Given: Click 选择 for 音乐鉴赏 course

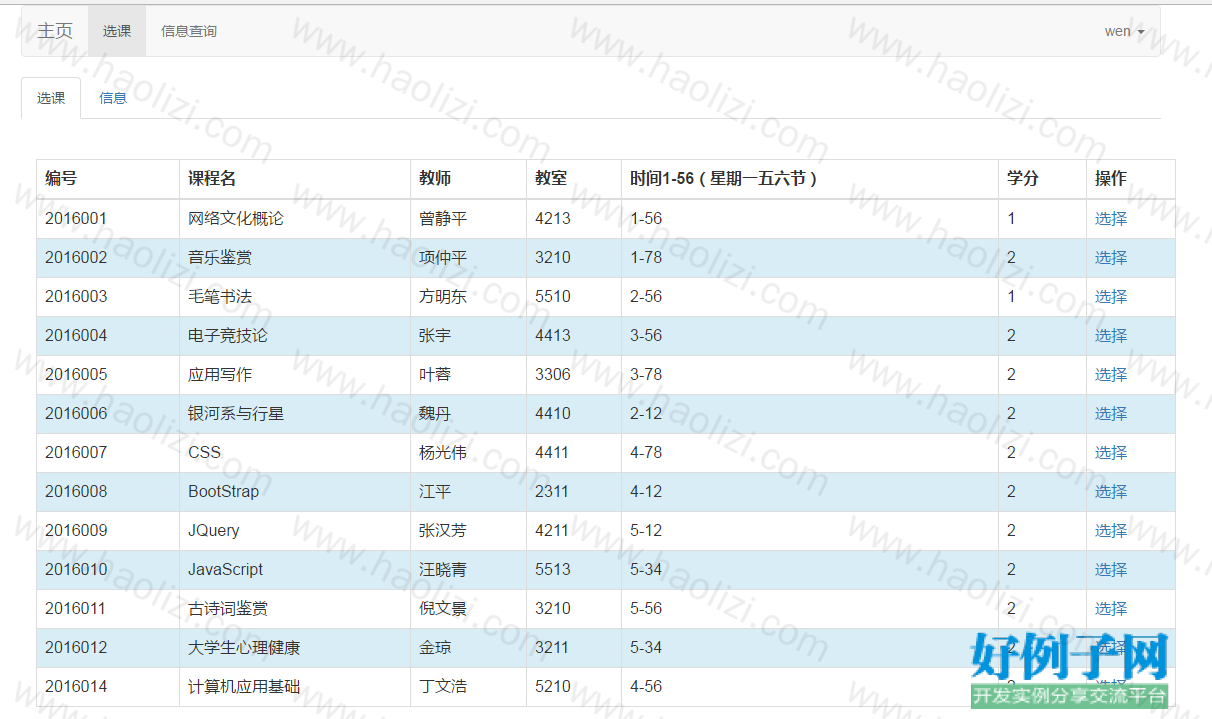Looking at the screenshot, I should click(1111, 257).
